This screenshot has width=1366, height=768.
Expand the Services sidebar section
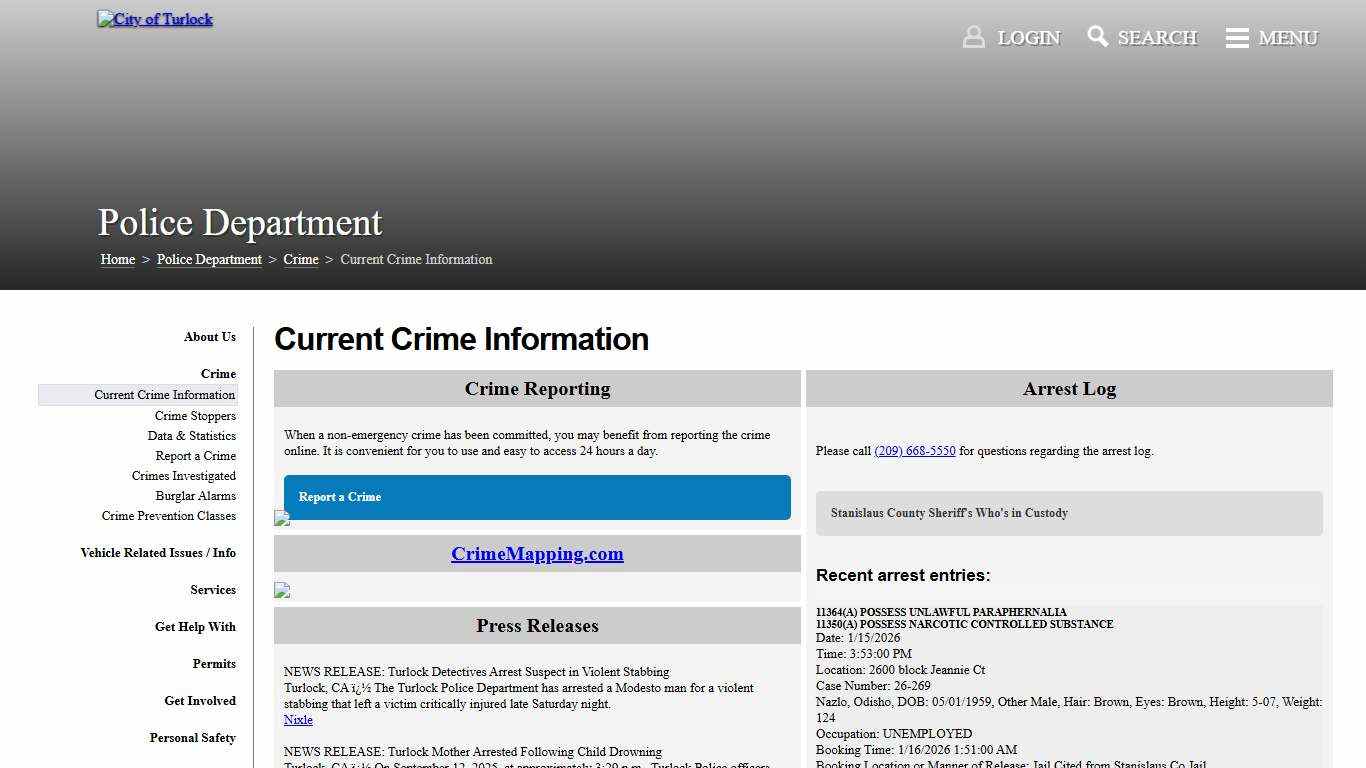pyautogui.click(x=213, y=590)
